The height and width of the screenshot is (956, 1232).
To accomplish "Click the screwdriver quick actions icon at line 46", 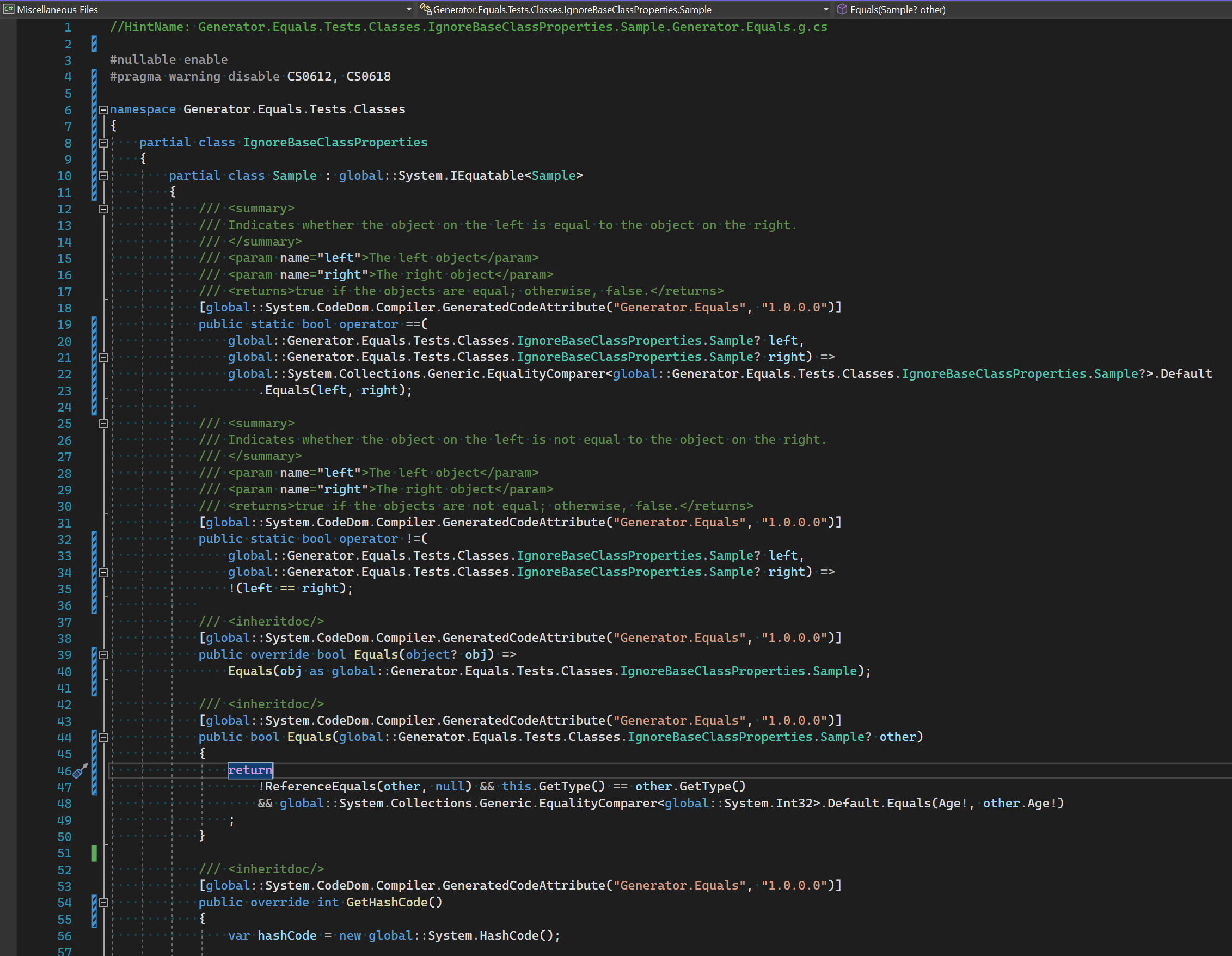I will (80, 770).
